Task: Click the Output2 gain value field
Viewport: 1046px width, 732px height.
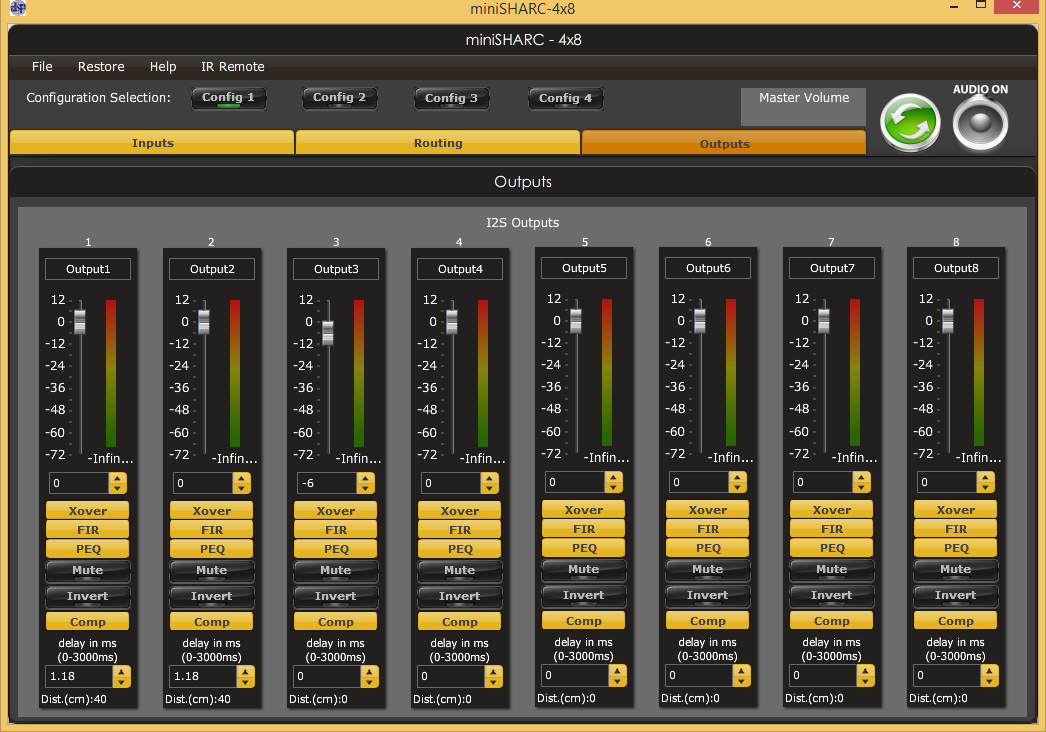Action: pyautogui.click(x=203, y=483)
